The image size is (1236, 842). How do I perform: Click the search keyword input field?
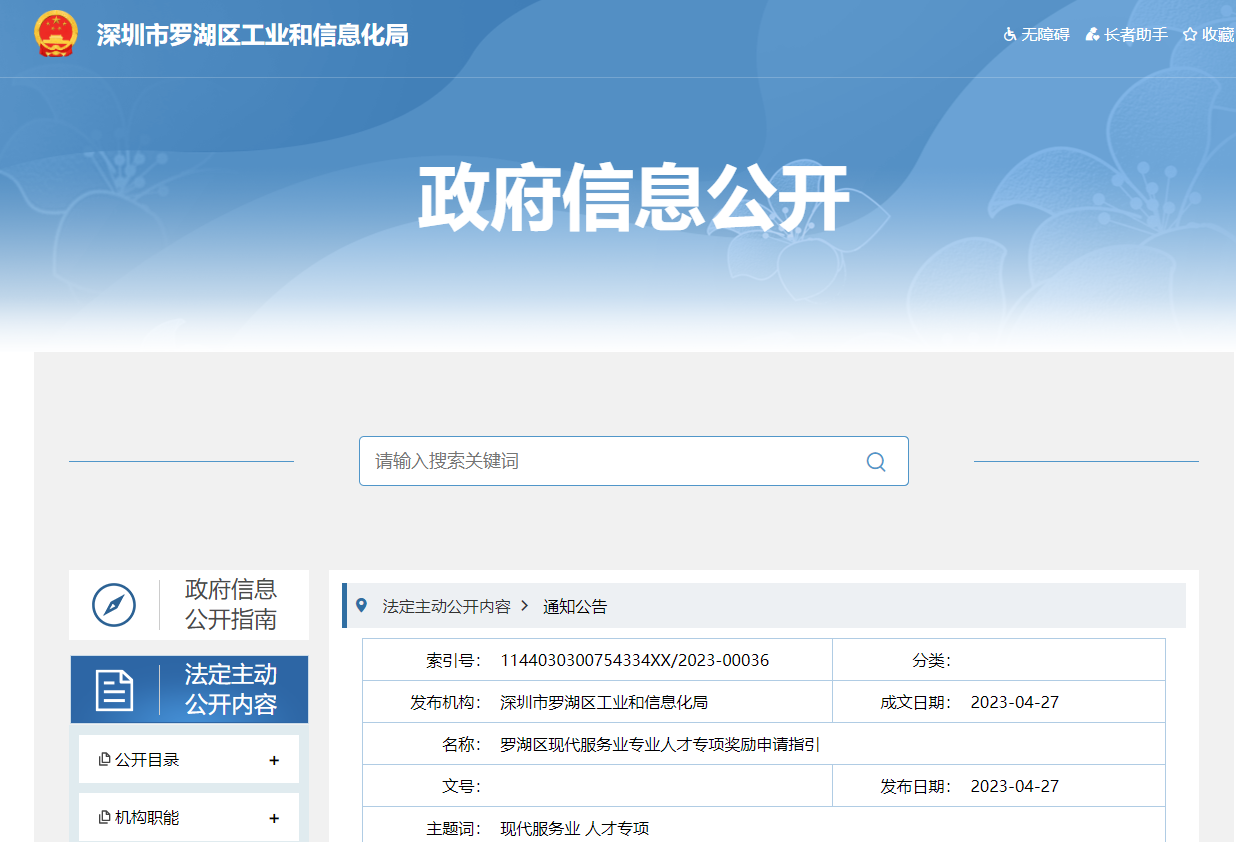click(x=600, y=461)
